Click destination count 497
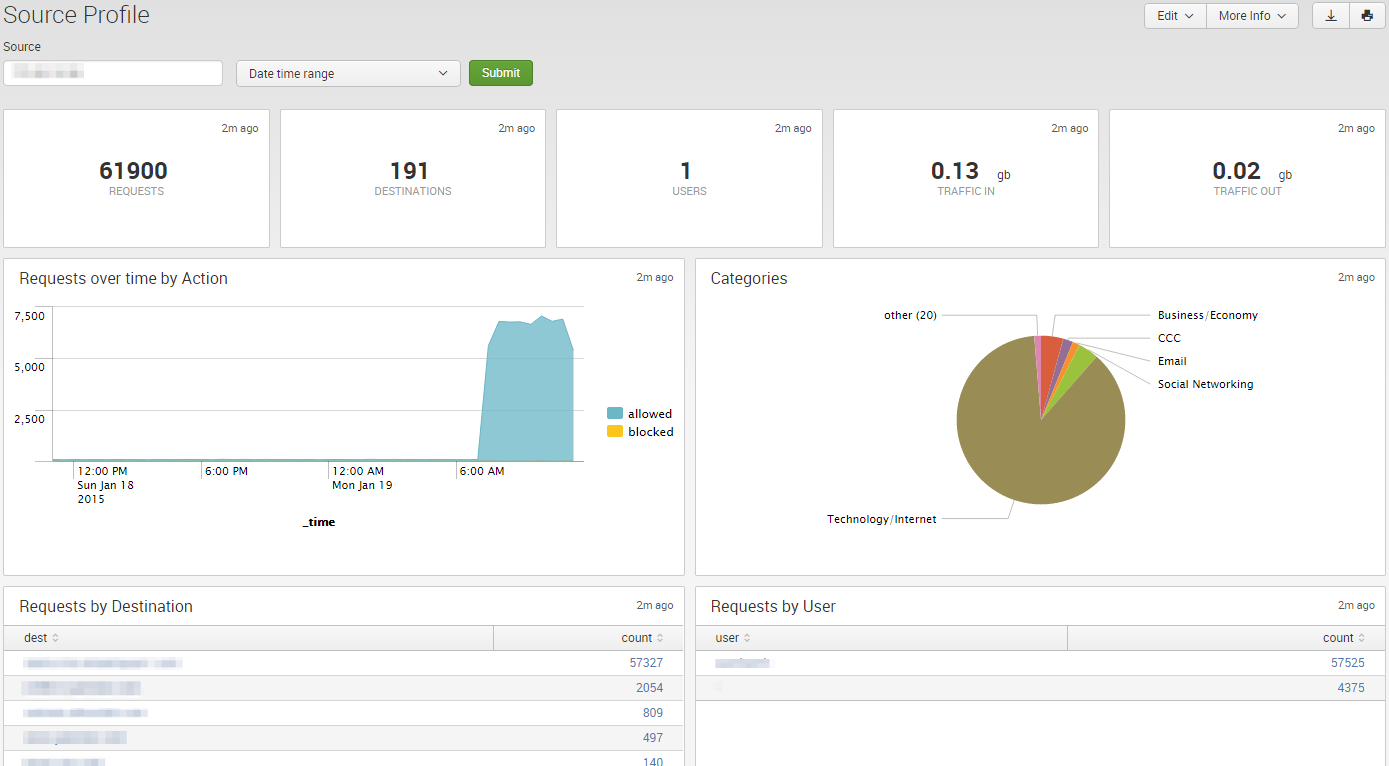Screen dimensions: 1389x766 pos(653,738)
